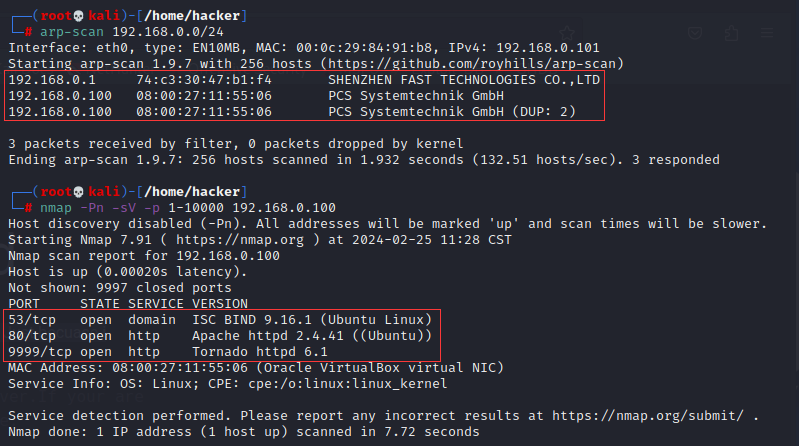The width and height of the screenshot is (799, 446).
Task: Click the skull icon in second prompt
Action: pos(78,192)
